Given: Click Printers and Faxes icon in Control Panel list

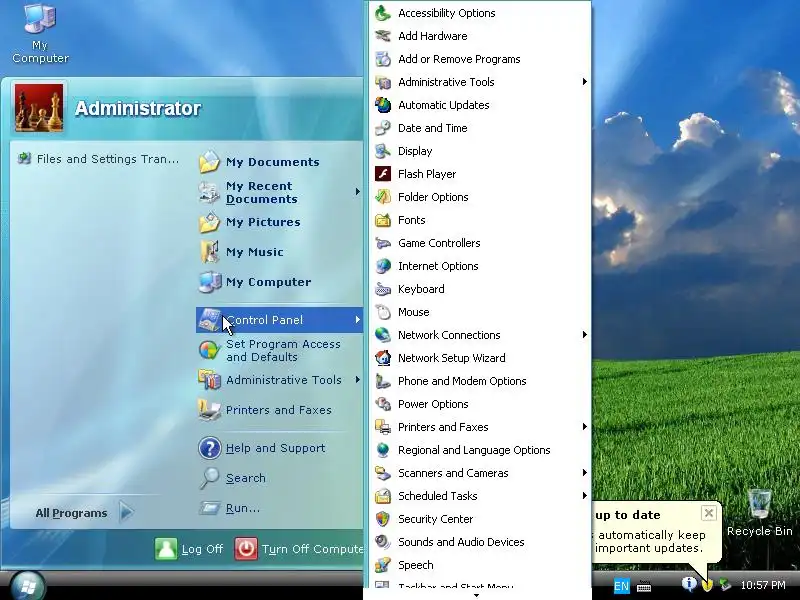Looking at the screenshot, I should click(x=383, y=427).
